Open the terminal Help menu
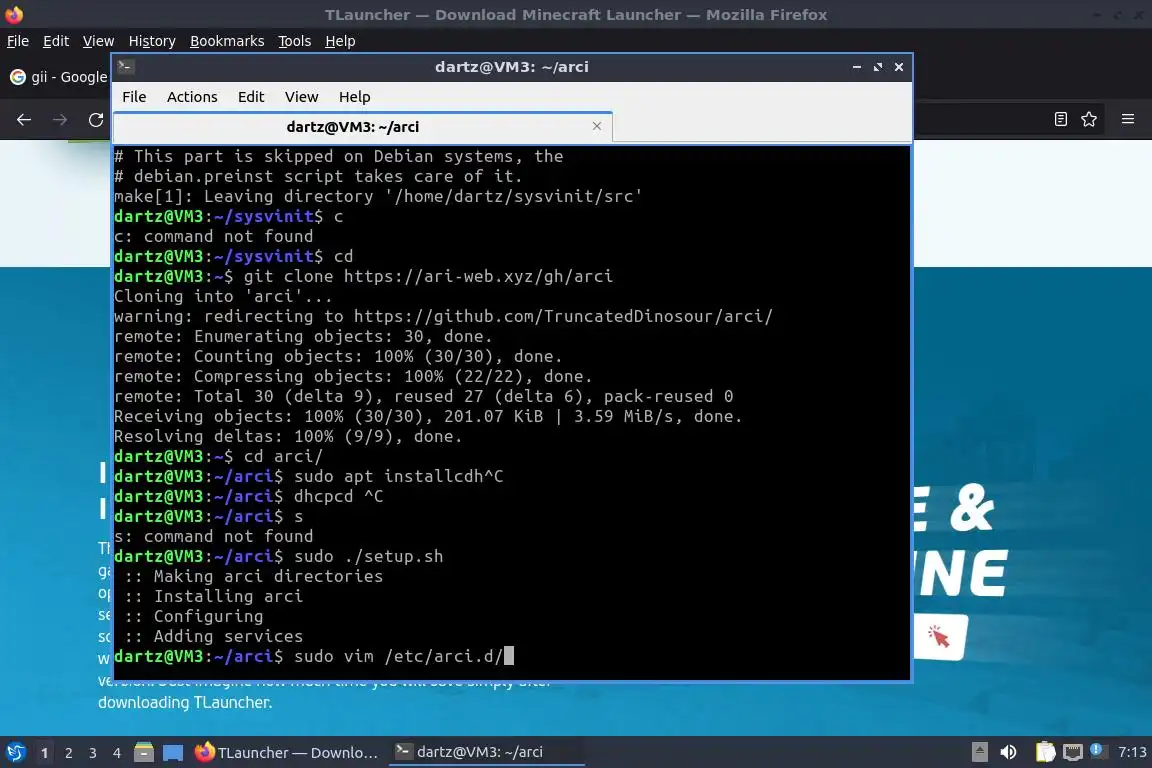This screenshot has width=1152, height=768. click(354, 97)
